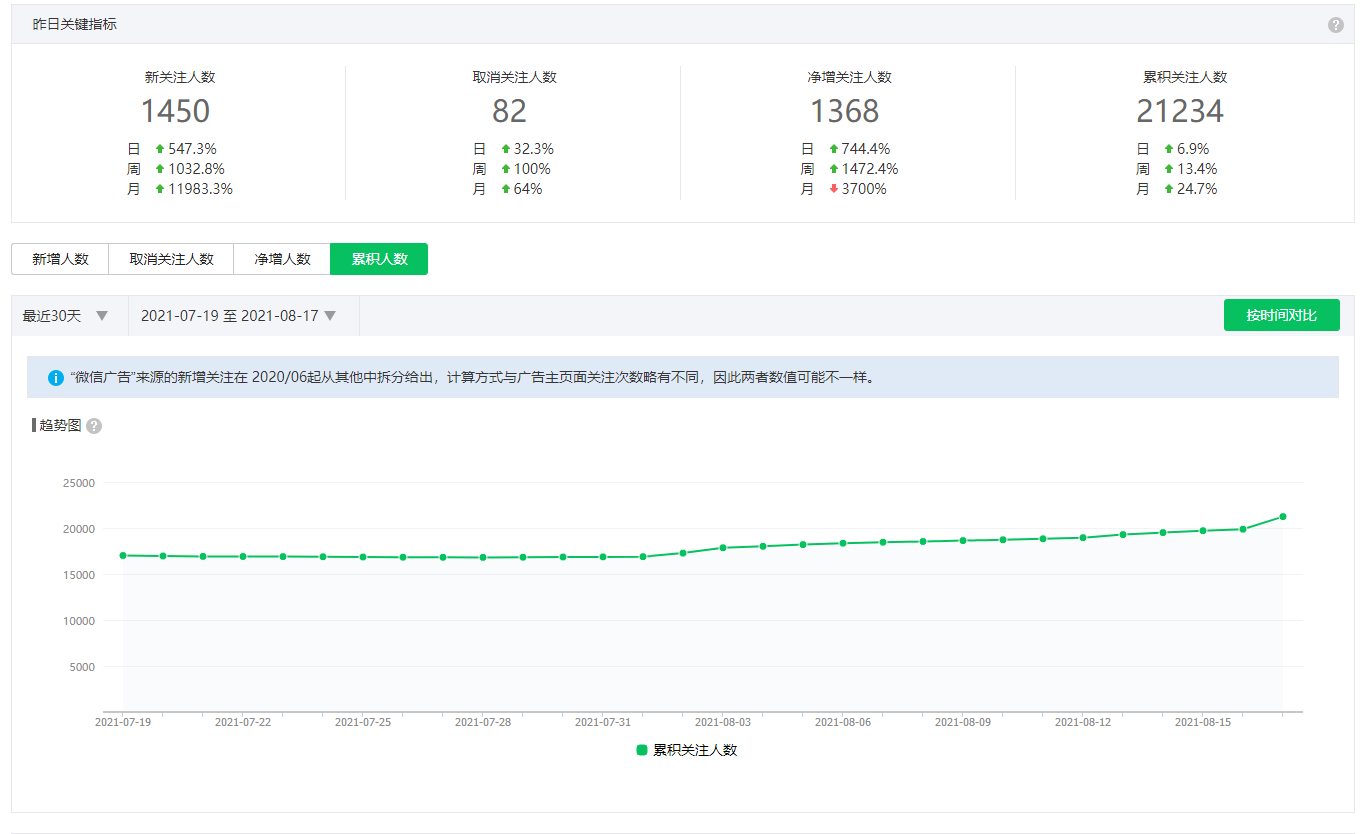Click the 1472.4% weekly change value

tap(870, 169)
